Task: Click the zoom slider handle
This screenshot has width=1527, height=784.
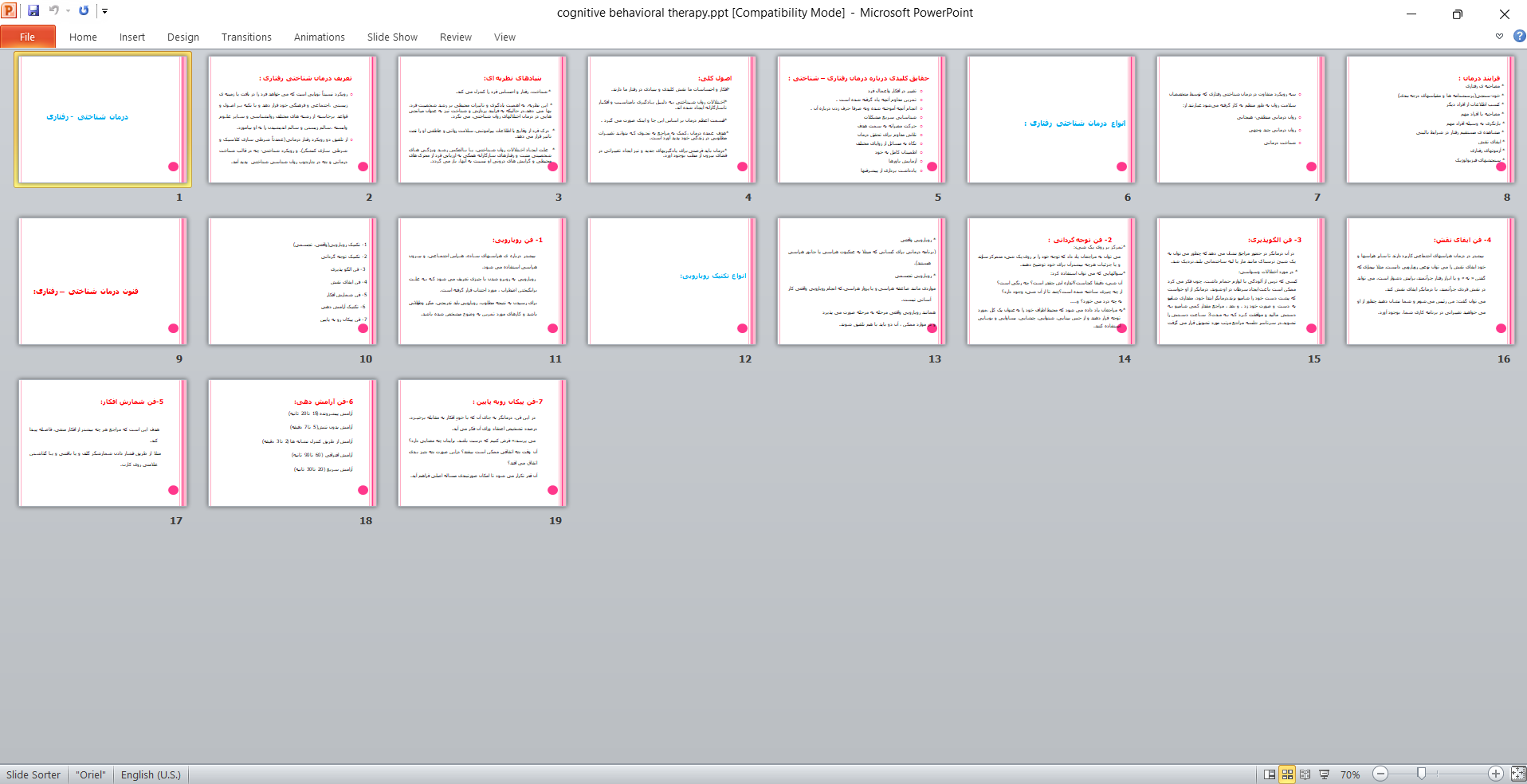Action: point(1421,774)
